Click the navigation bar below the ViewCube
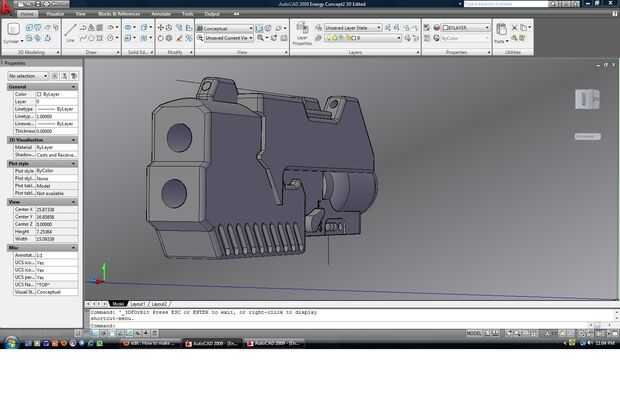Viewport: 620px width, 408px height. tap(587, 137)
